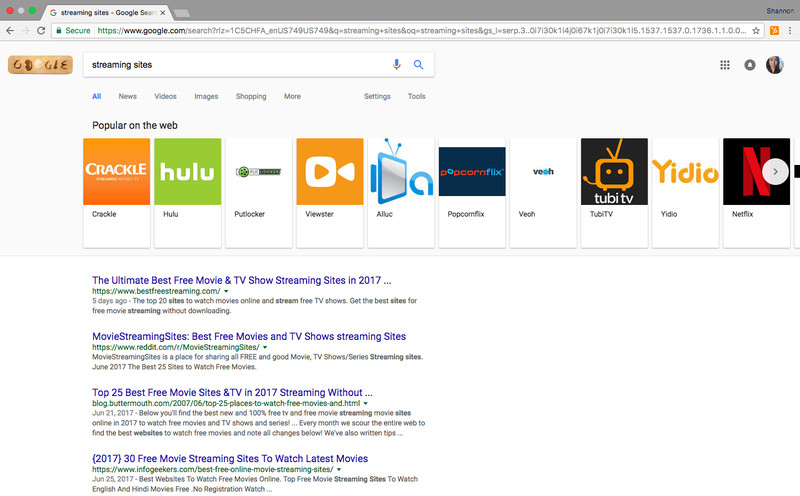The width and height of the screenshot is (800, 496).
Task: Open the Top 25 Best Free Movie Sites link
Action: (x=232, y=393)
